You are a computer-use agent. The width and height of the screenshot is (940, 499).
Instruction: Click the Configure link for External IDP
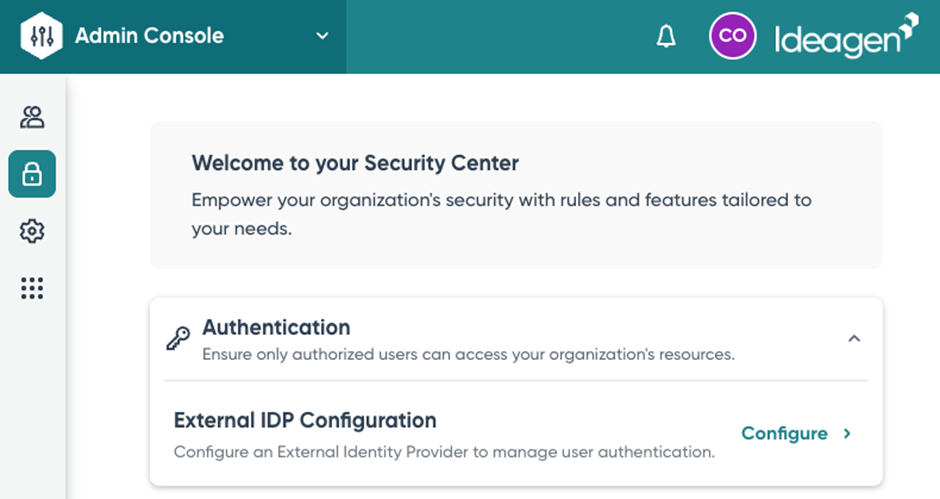[784, 433]
